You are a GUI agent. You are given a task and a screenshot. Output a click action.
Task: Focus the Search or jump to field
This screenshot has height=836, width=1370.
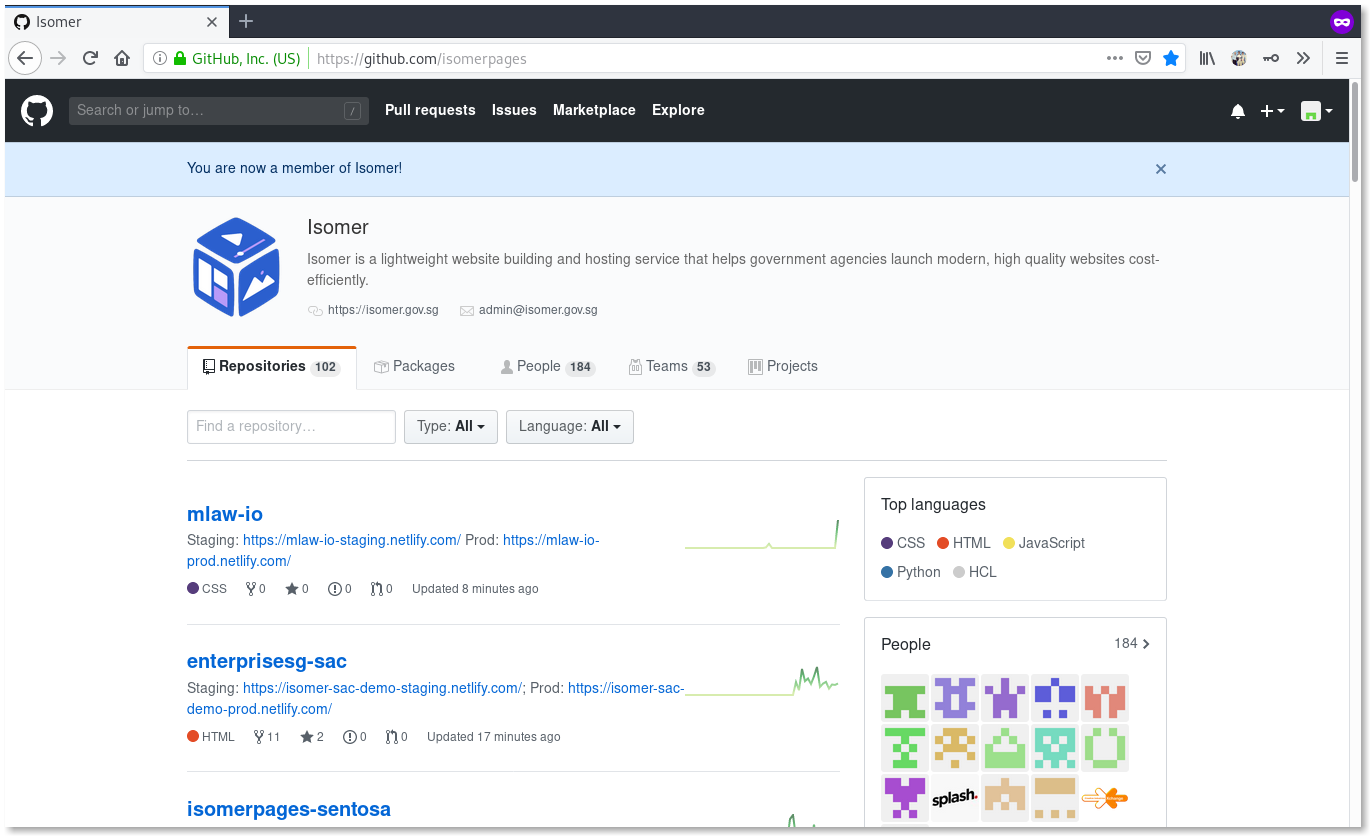pos(217,111)
